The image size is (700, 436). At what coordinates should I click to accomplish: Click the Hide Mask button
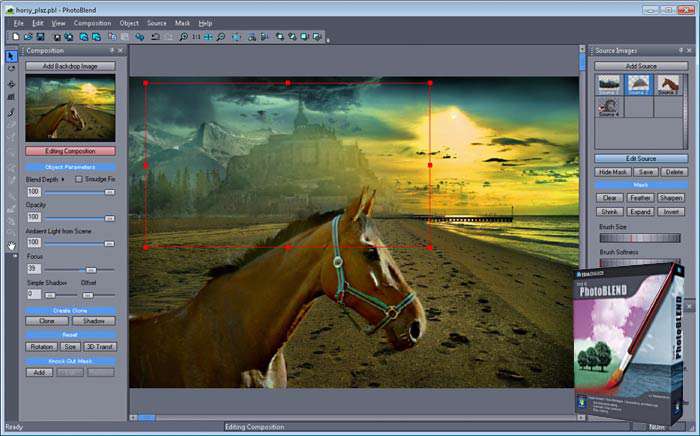coord(612,172)
